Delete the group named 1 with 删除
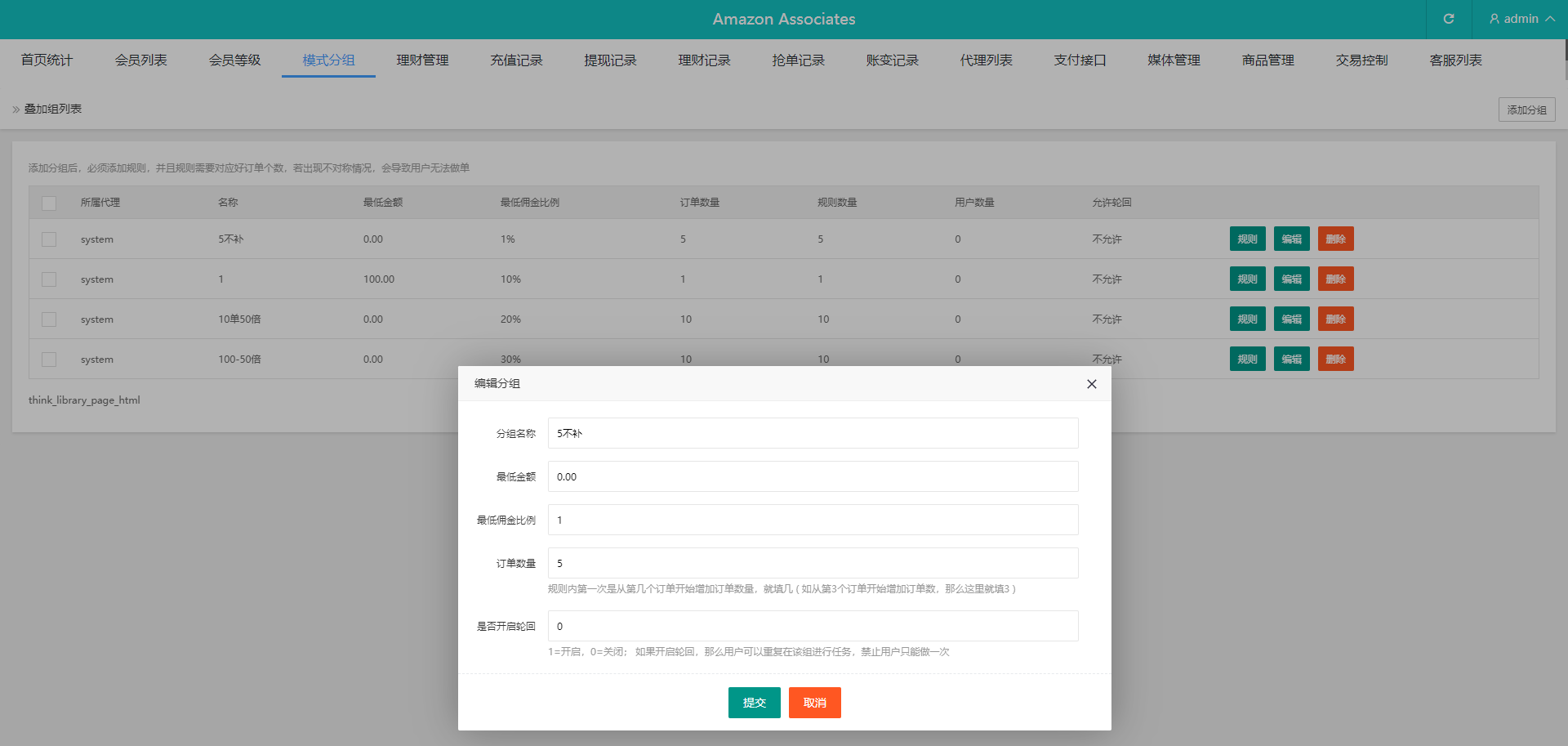 click(x=1335, y=279)
